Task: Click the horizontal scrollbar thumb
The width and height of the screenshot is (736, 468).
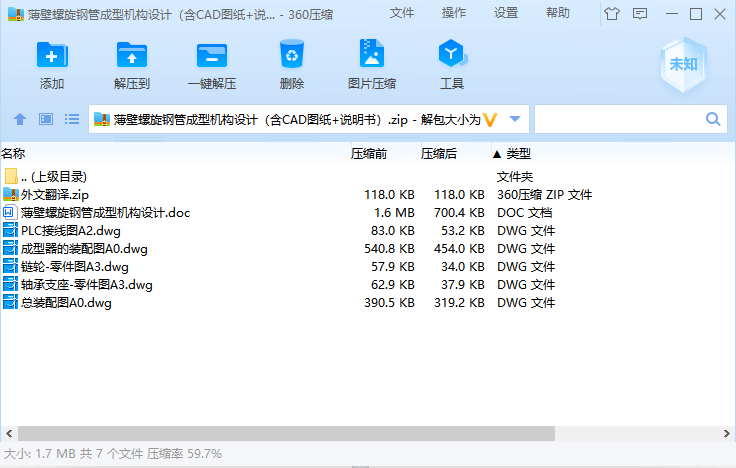Action: click(286, 433)
